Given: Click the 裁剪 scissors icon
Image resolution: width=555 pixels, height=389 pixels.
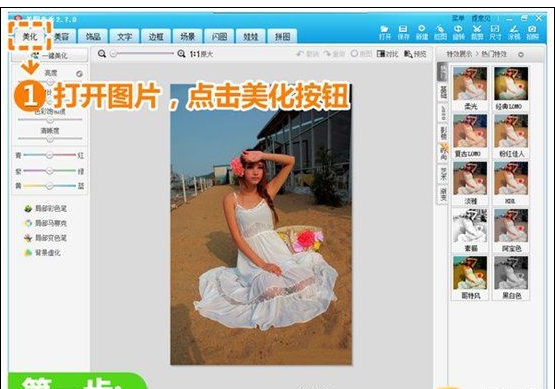Looking at the screenshot, I should tap(477, 32).
